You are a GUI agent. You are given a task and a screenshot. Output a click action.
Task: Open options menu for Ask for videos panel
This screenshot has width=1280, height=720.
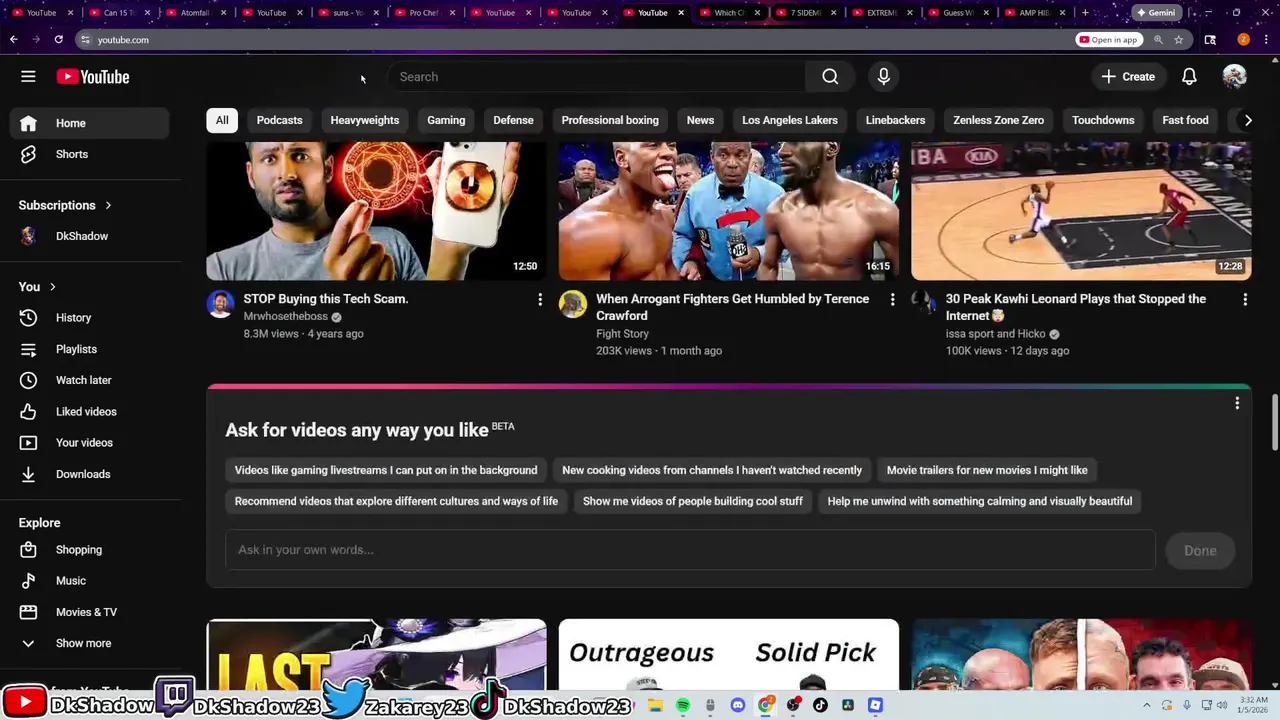coord(1237,403)
